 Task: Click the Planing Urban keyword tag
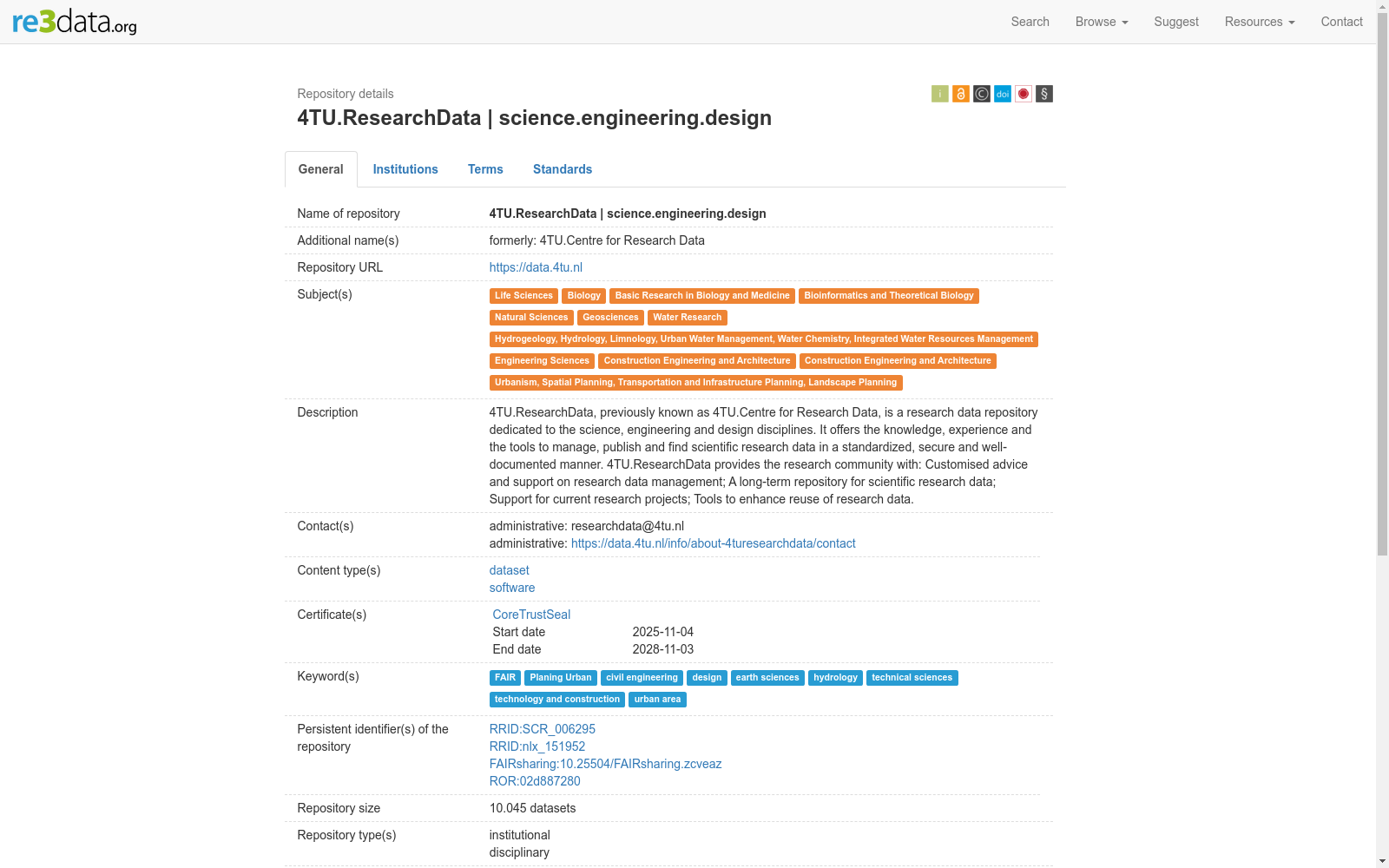point(561,678)
